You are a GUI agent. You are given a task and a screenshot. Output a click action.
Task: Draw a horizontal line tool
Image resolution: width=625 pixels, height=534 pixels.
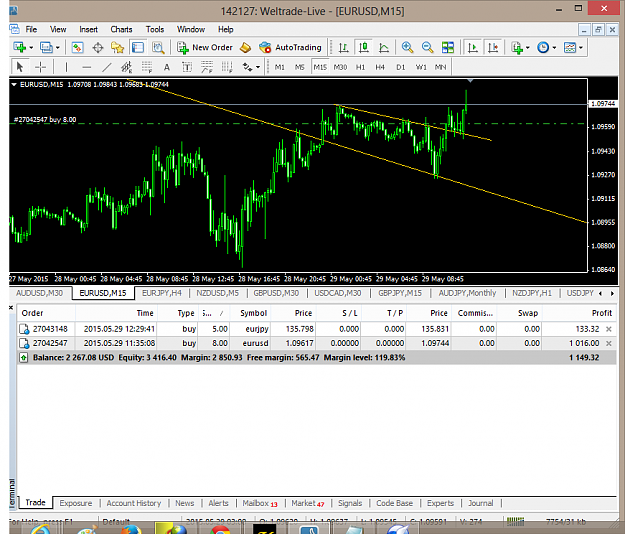86,67
